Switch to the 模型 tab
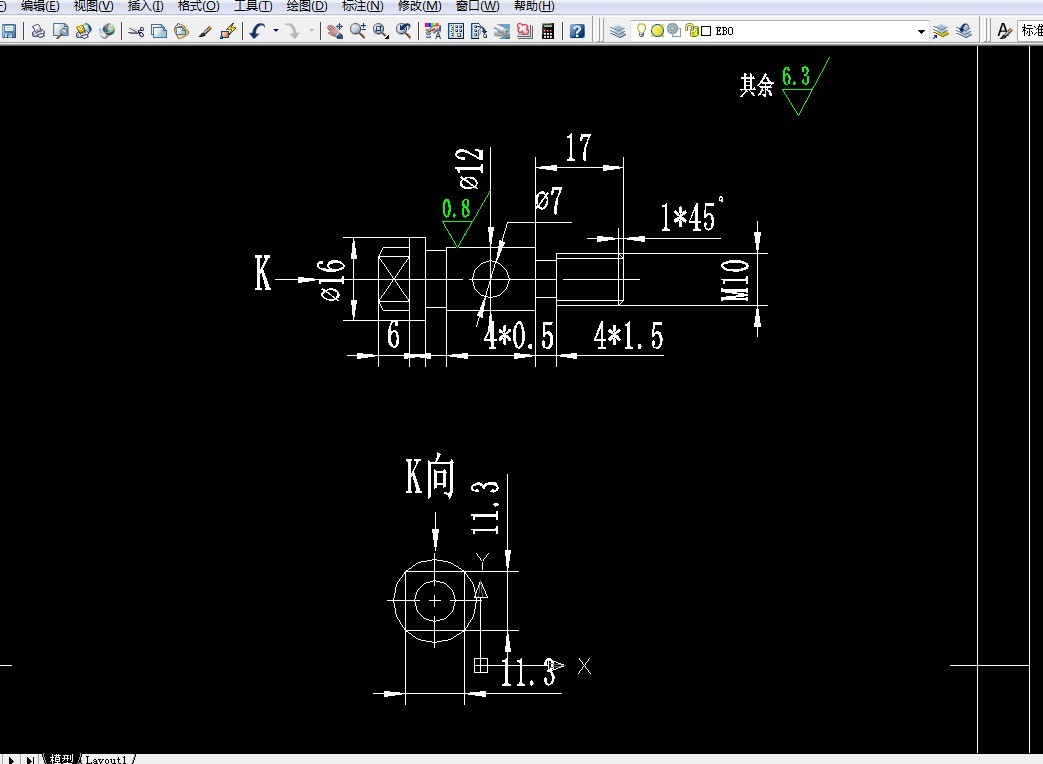 [x=61, y=759]
